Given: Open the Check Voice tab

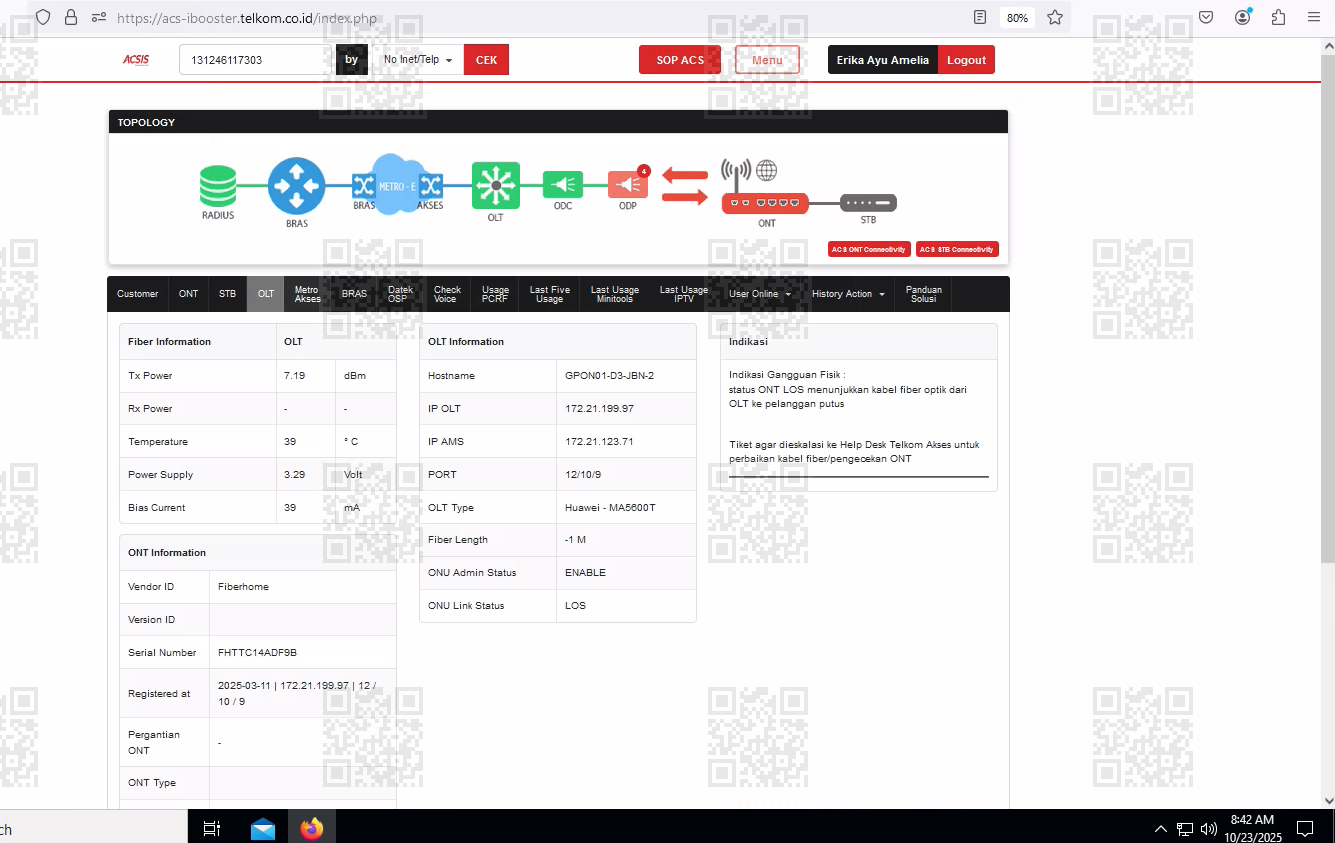Looking at the screenshot, I should [447, 294].
